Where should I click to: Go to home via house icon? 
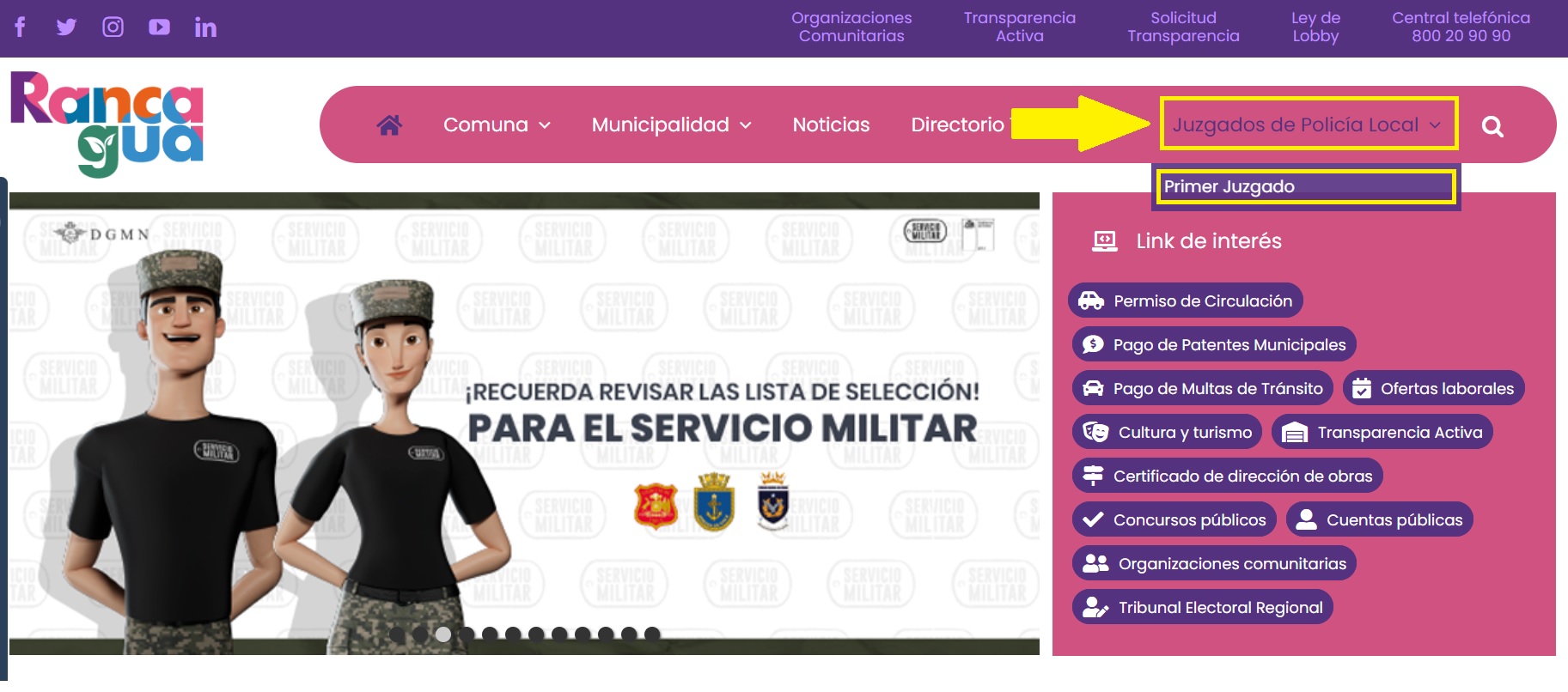click(x=389, y=125)
